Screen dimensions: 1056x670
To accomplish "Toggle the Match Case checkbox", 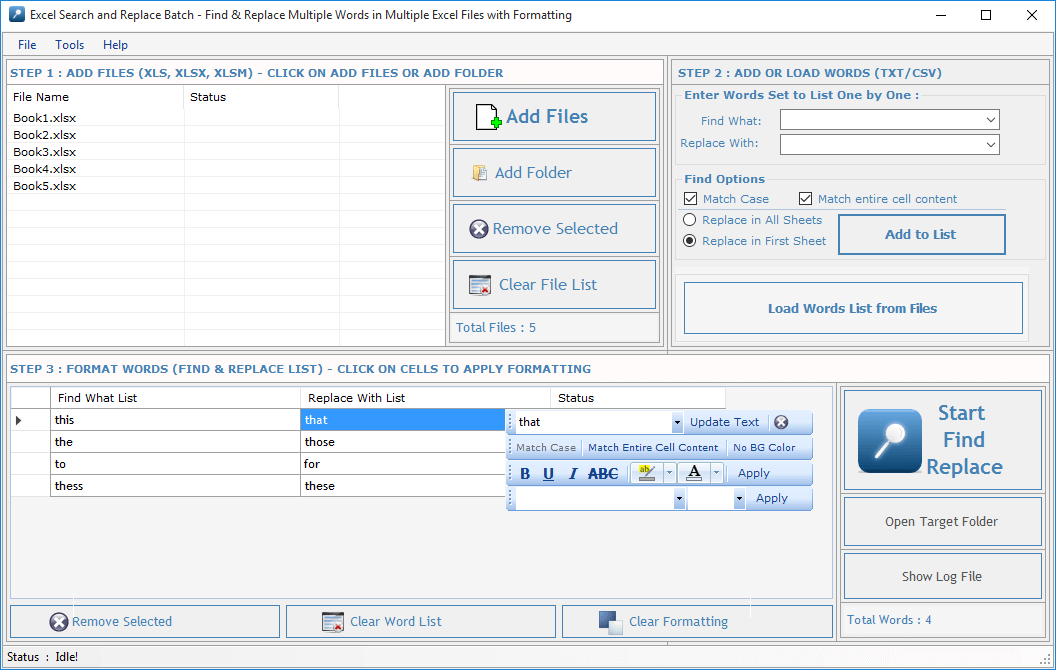I will pyautogui.click(x=690, y=199).
